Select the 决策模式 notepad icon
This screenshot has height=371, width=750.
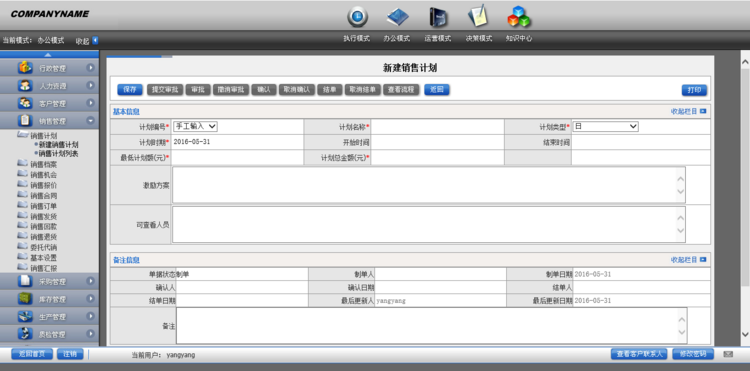478,16
